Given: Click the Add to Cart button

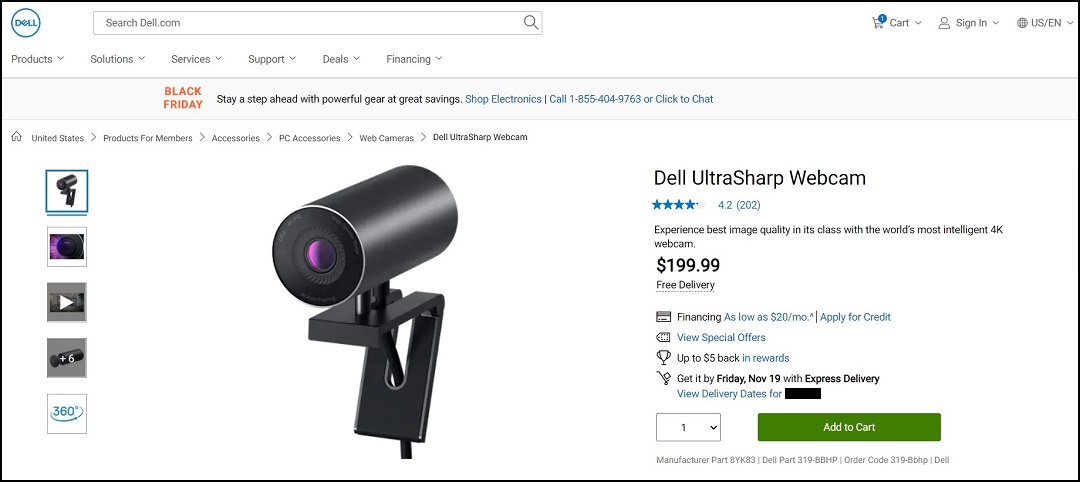Looking at the screenshot, I should point(849,427).
